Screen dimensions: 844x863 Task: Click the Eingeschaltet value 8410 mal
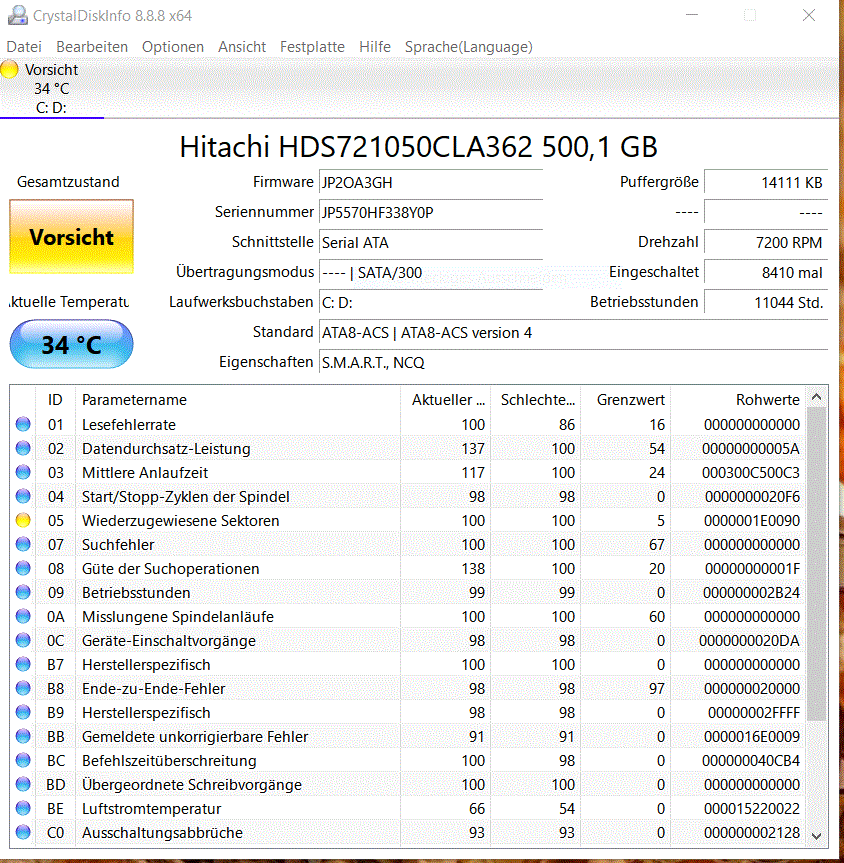click(x=766, y=272)
